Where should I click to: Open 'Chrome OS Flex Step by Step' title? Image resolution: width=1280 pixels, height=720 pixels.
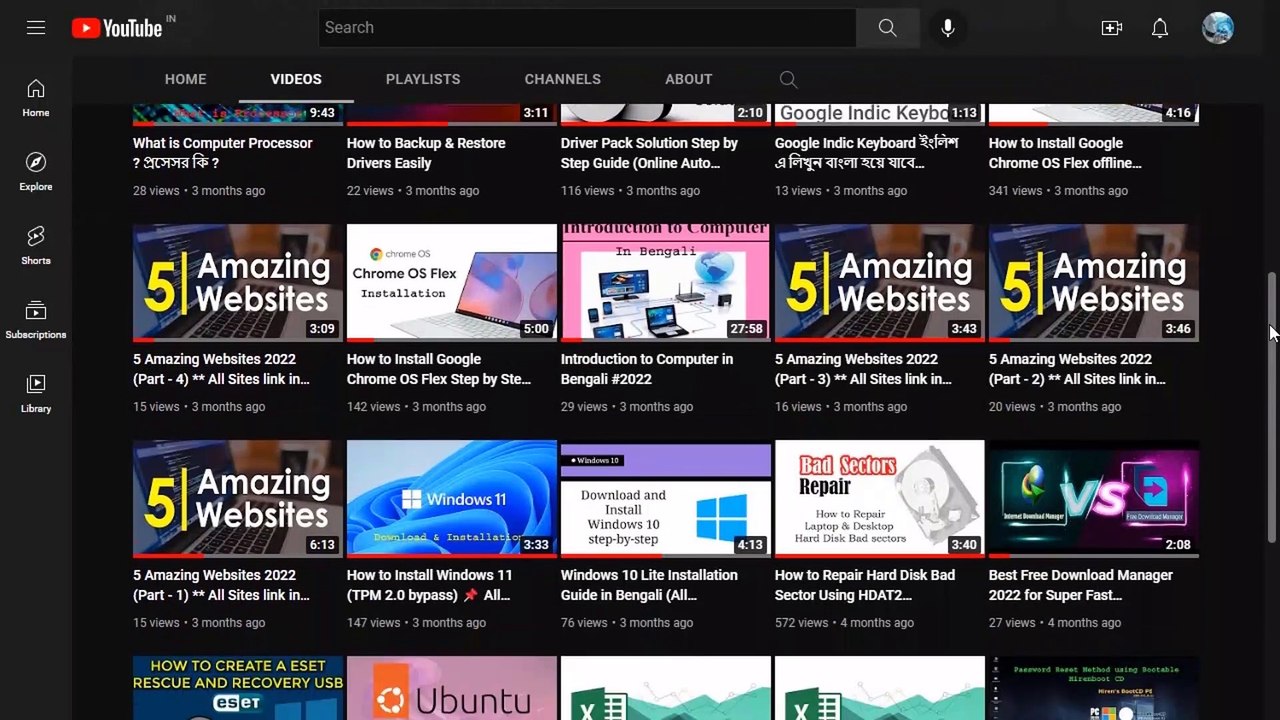click(x=439, y=369)
